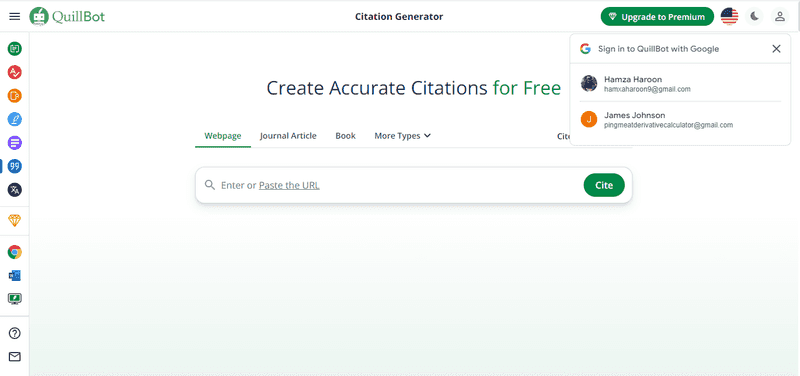Click the green Cite button

pos(604,185)
